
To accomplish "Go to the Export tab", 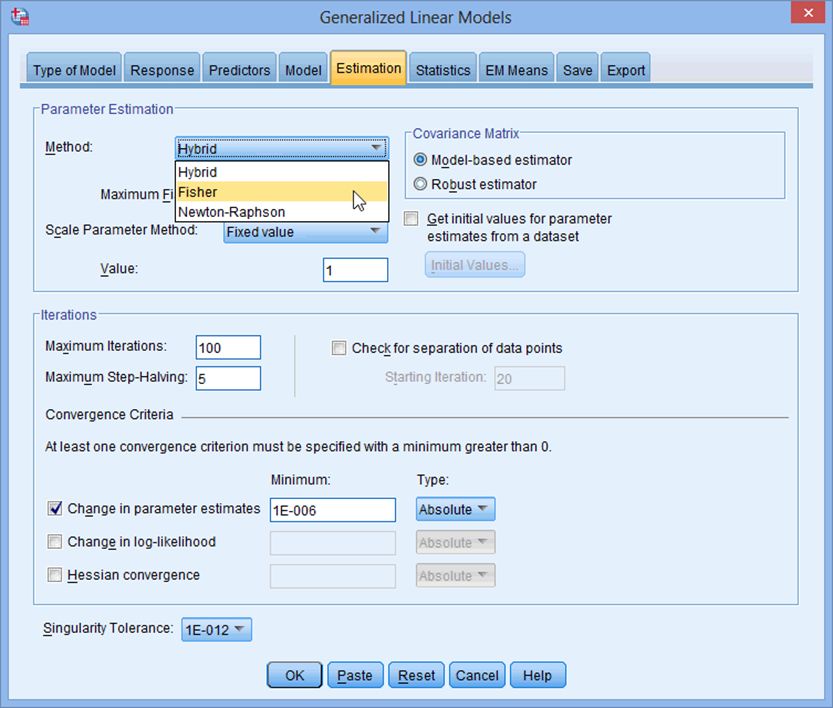I will (x=625, y=70).
